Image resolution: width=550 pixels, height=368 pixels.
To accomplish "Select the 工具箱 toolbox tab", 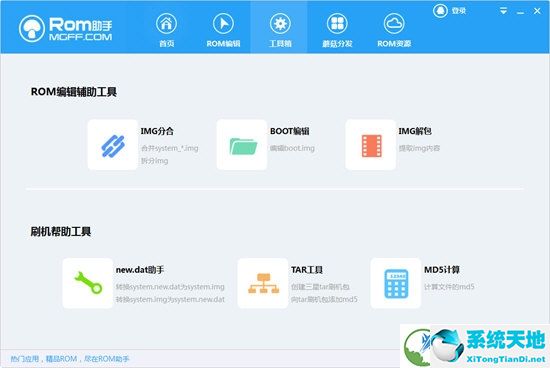I will click(280, 30).
